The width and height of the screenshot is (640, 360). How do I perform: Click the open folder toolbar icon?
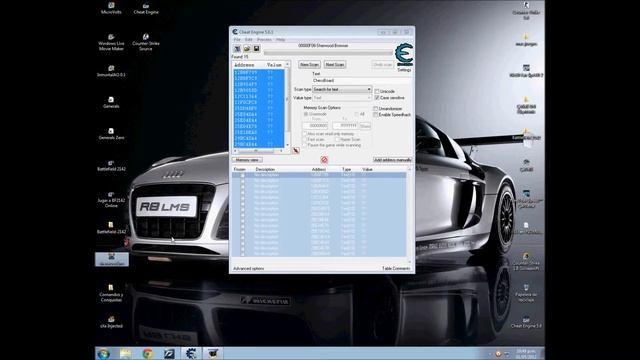click(247, 49)
